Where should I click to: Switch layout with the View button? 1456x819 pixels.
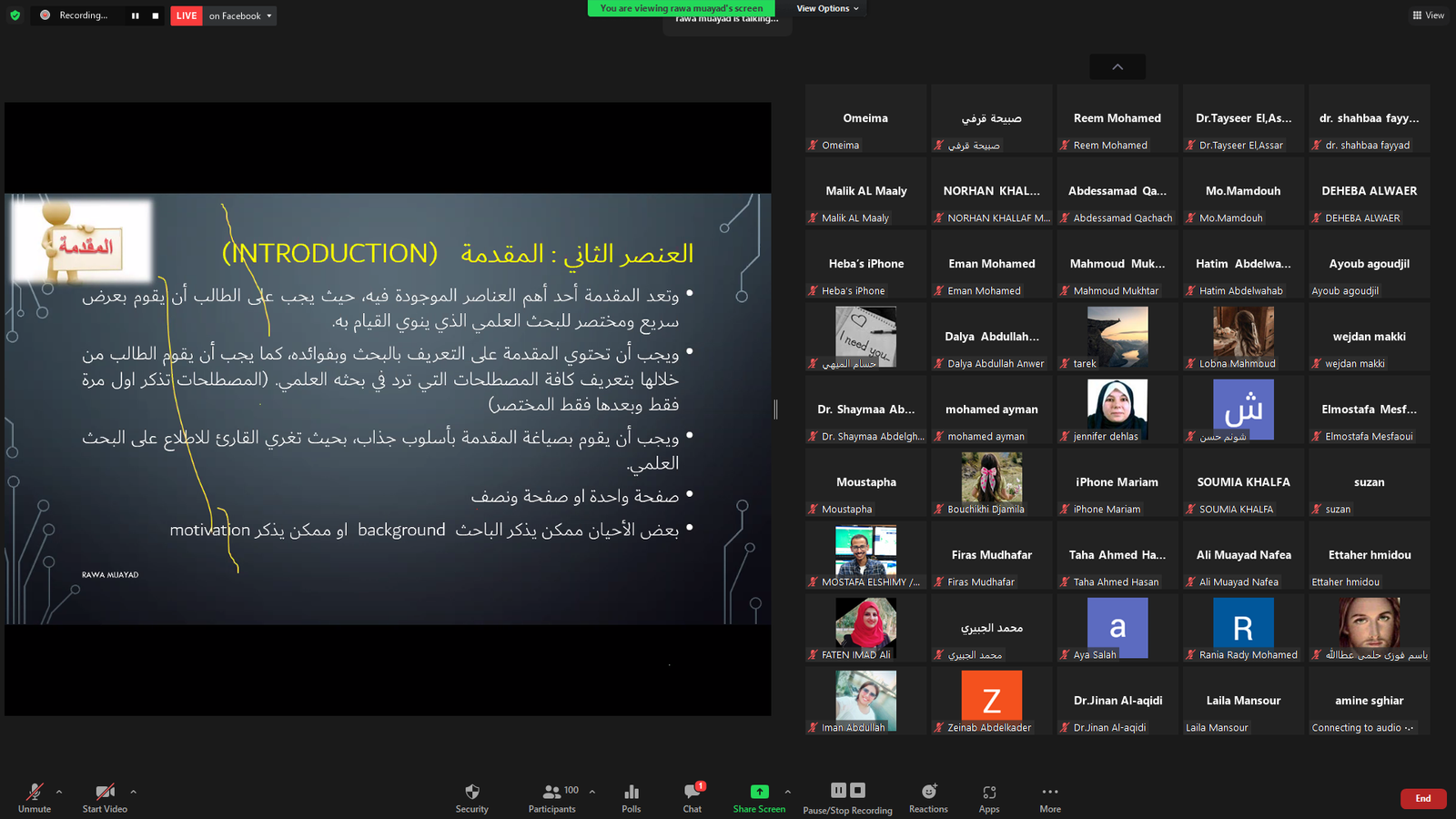[x=1429, y=15]
